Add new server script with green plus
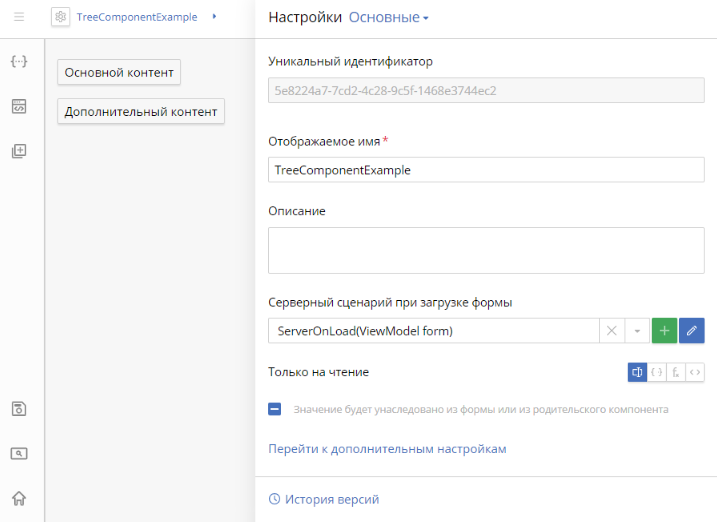This screenshot has height=522, width=717. tap(664, 330)
